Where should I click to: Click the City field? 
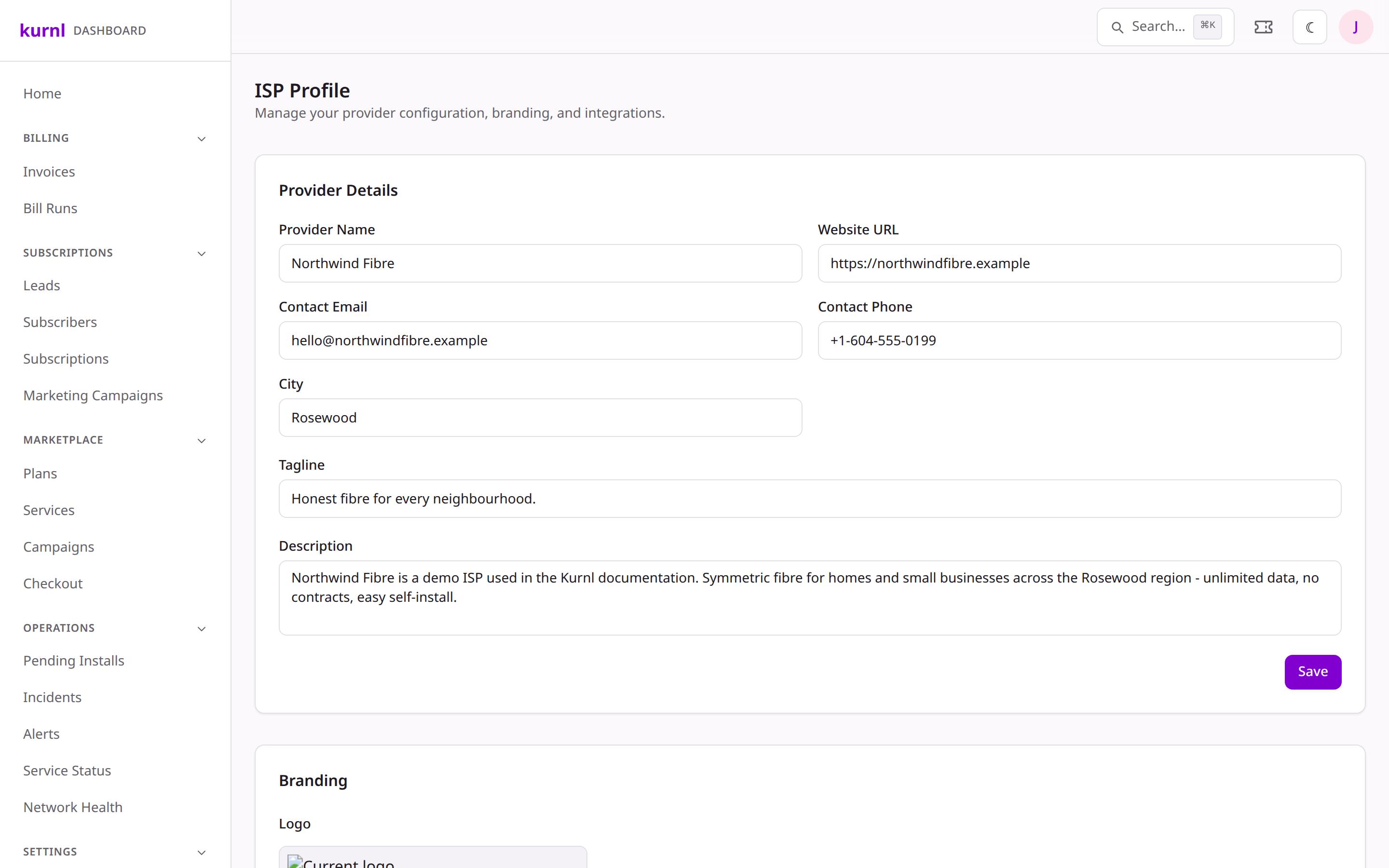pyautogui.click(x=540, y=418)
